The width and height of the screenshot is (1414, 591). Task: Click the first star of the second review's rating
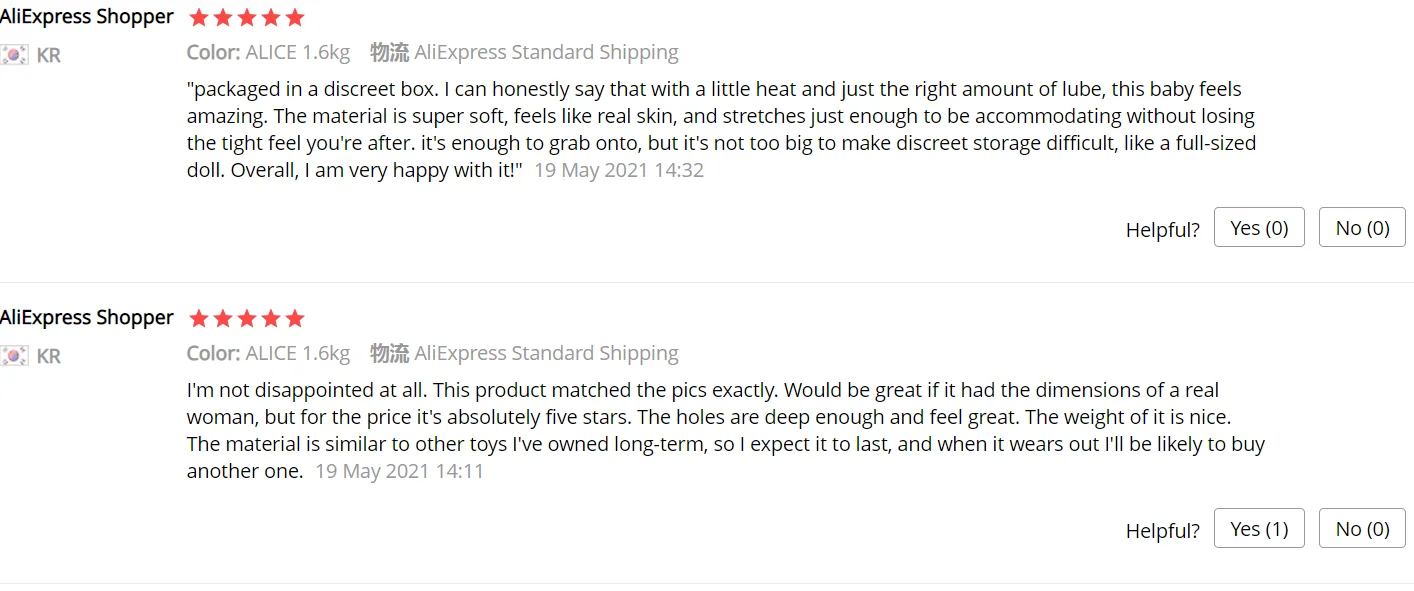pos(199,319)
